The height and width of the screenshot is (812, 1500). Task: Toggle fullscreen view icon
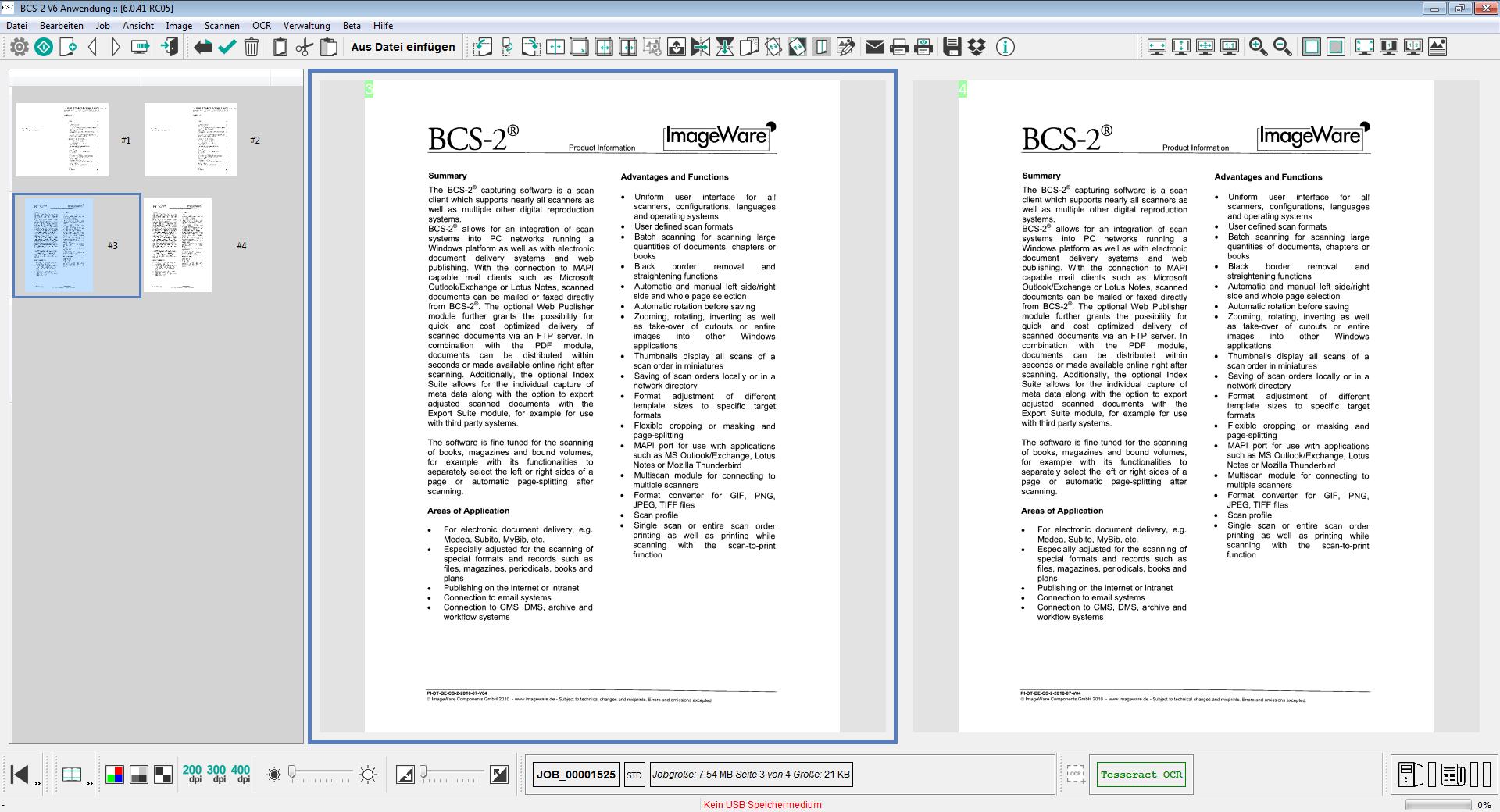click(1364, 47)
